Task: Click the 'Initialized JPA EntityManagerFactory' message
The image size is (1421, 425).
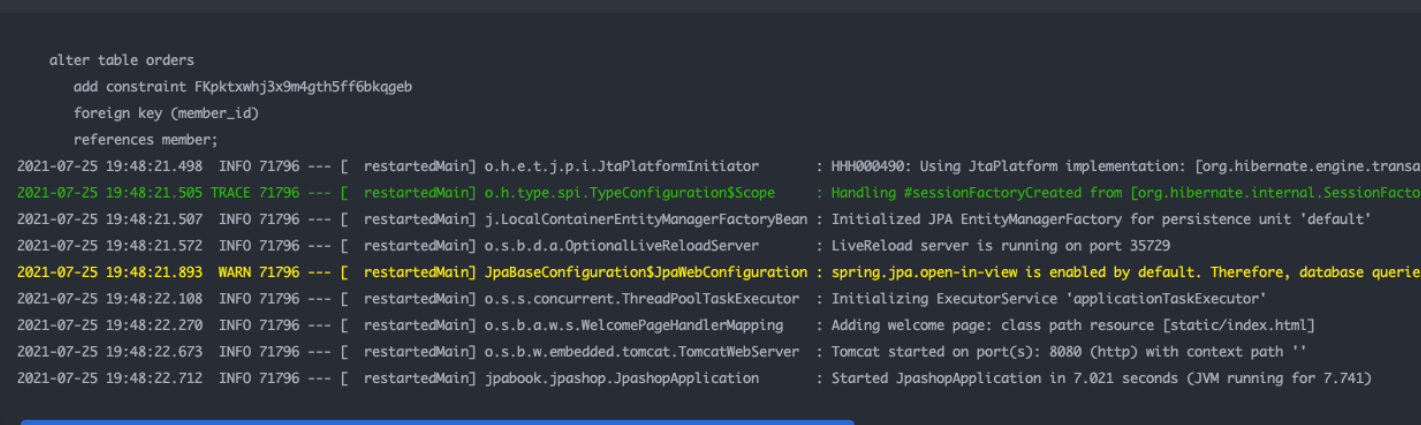Action: click(1100, 219)
